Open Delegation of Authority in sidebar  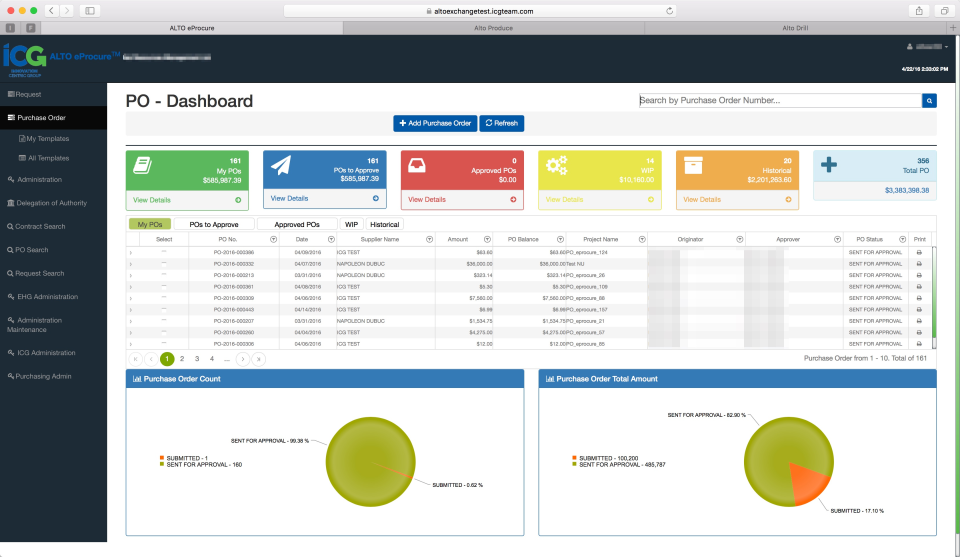coord(51,203)
